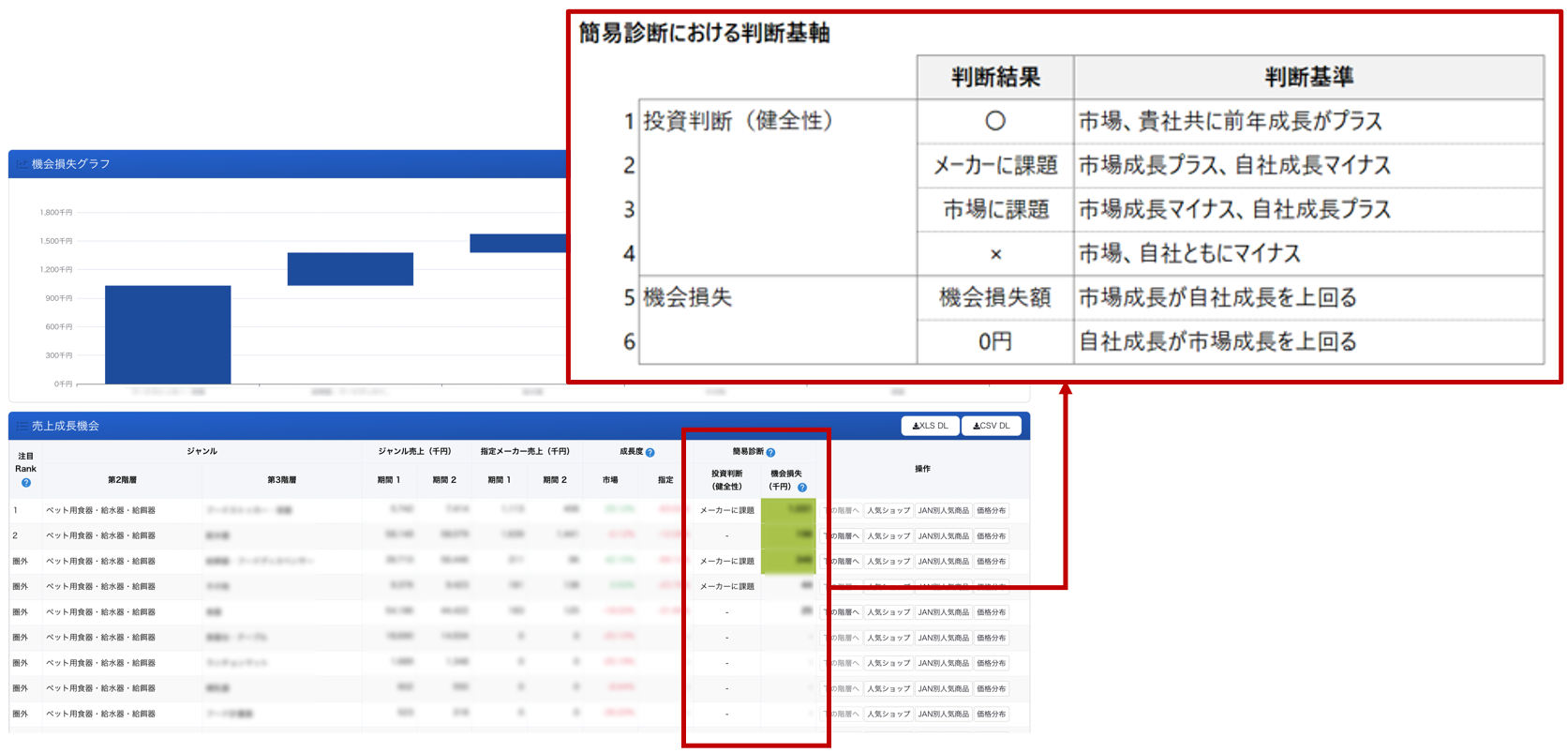The width and height of the screenshot is (1568, 753).
Task: Click 市場に課題 in the criteria table
Action: tap(995, 209)
